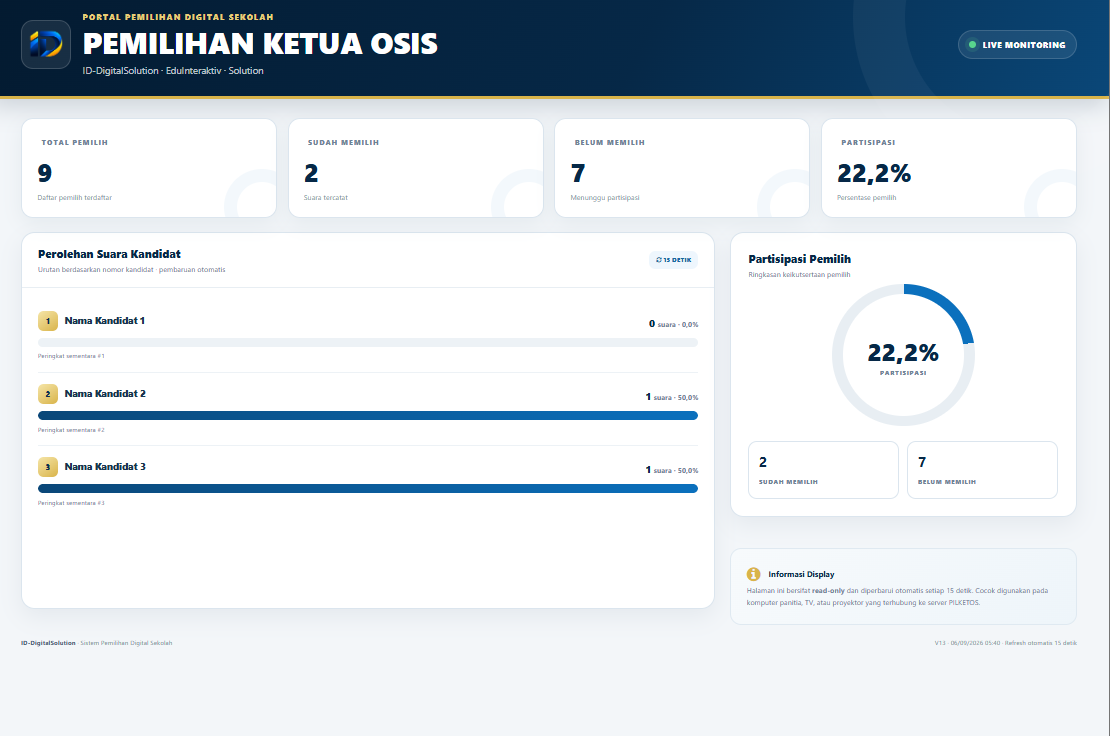The image size is (1110, 736).
Task: Click the Belum Memilih box below the donut chart
Action: pyautogui.click(x=982, y=470)
